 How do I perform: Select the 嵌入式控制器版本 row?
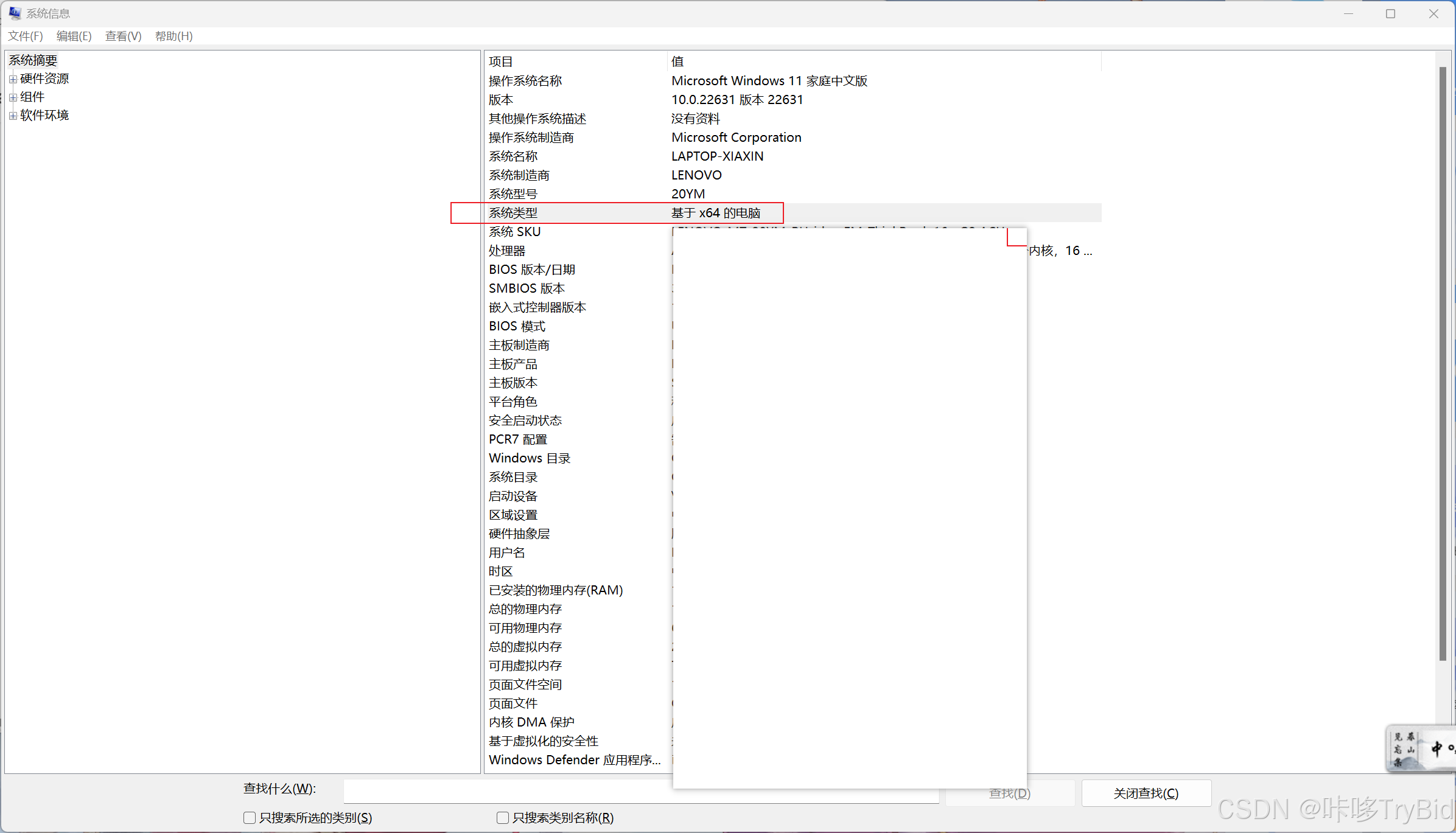pyautogui.click(x=578, y=307)
